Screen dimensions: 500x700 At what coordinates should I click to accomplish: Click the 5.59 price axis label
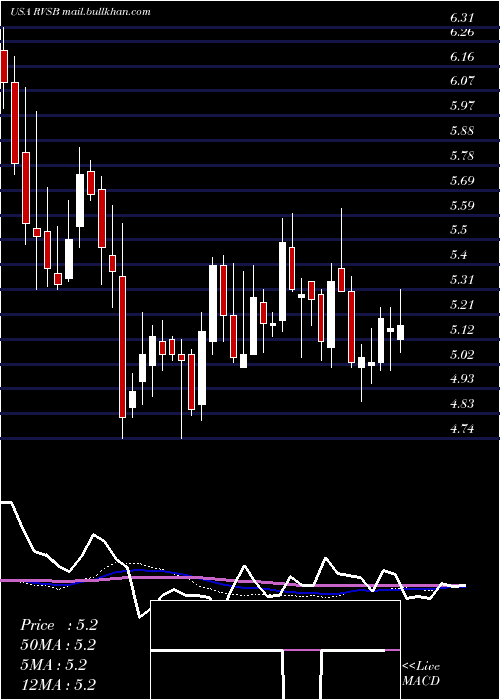click(462, 206)
